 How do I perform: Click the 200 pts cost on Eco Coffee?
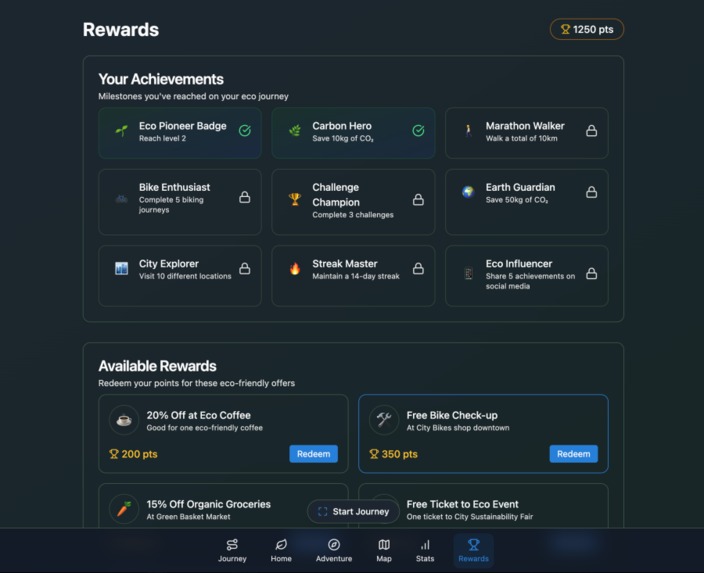click(x=133, y=454)
